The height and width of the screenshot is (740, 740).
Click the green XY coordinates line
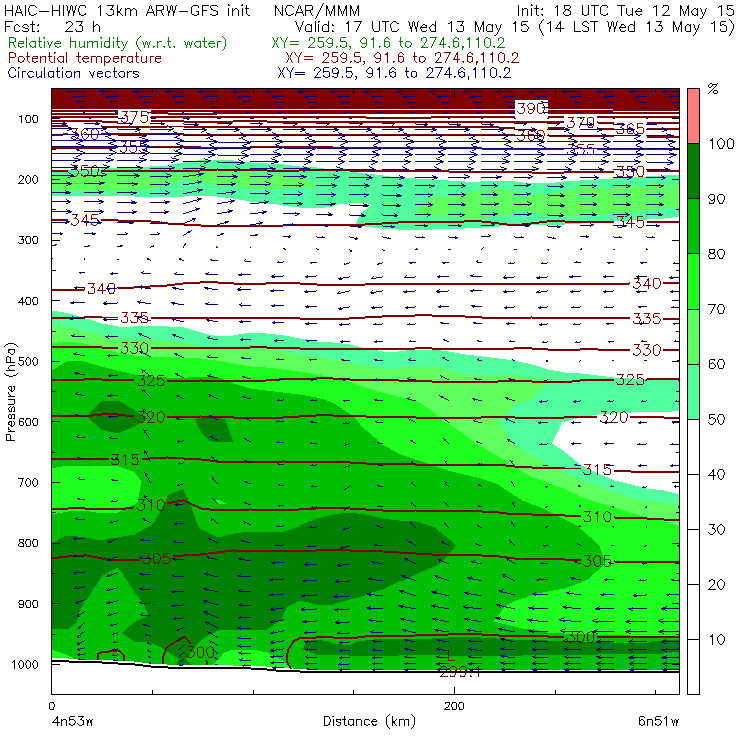pyautogui.click(x=388, y=43)
